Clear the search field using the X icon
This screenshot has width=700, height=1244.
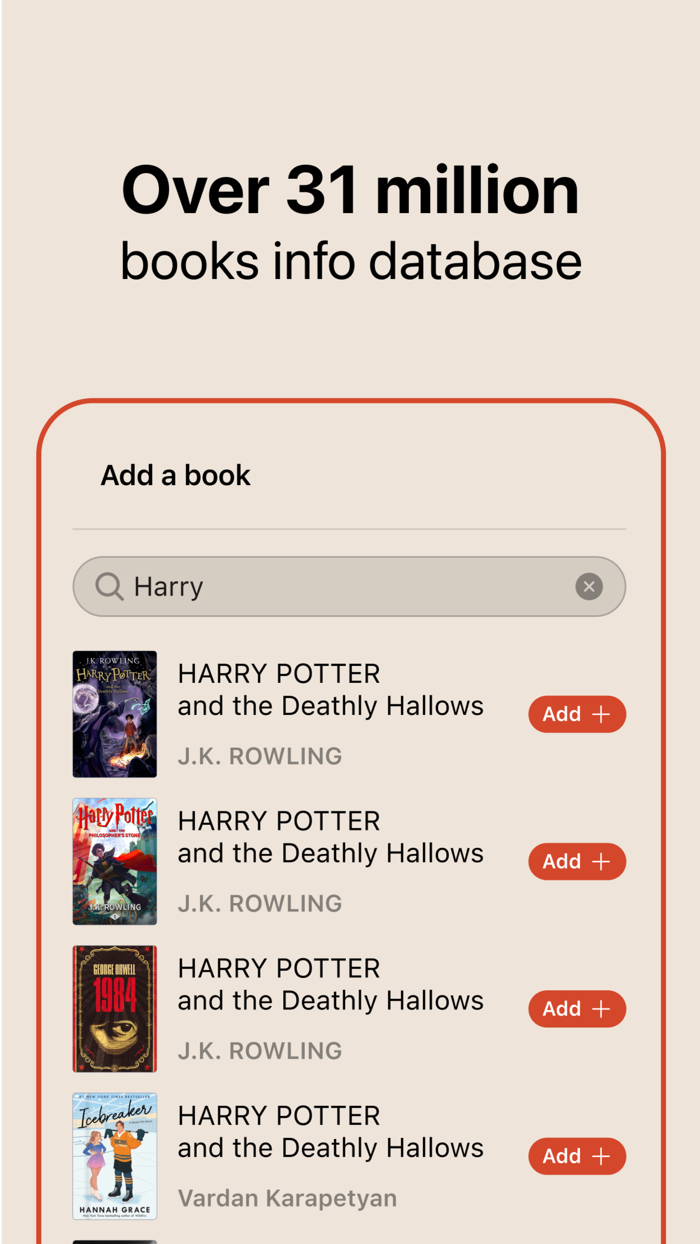[589, 587]
